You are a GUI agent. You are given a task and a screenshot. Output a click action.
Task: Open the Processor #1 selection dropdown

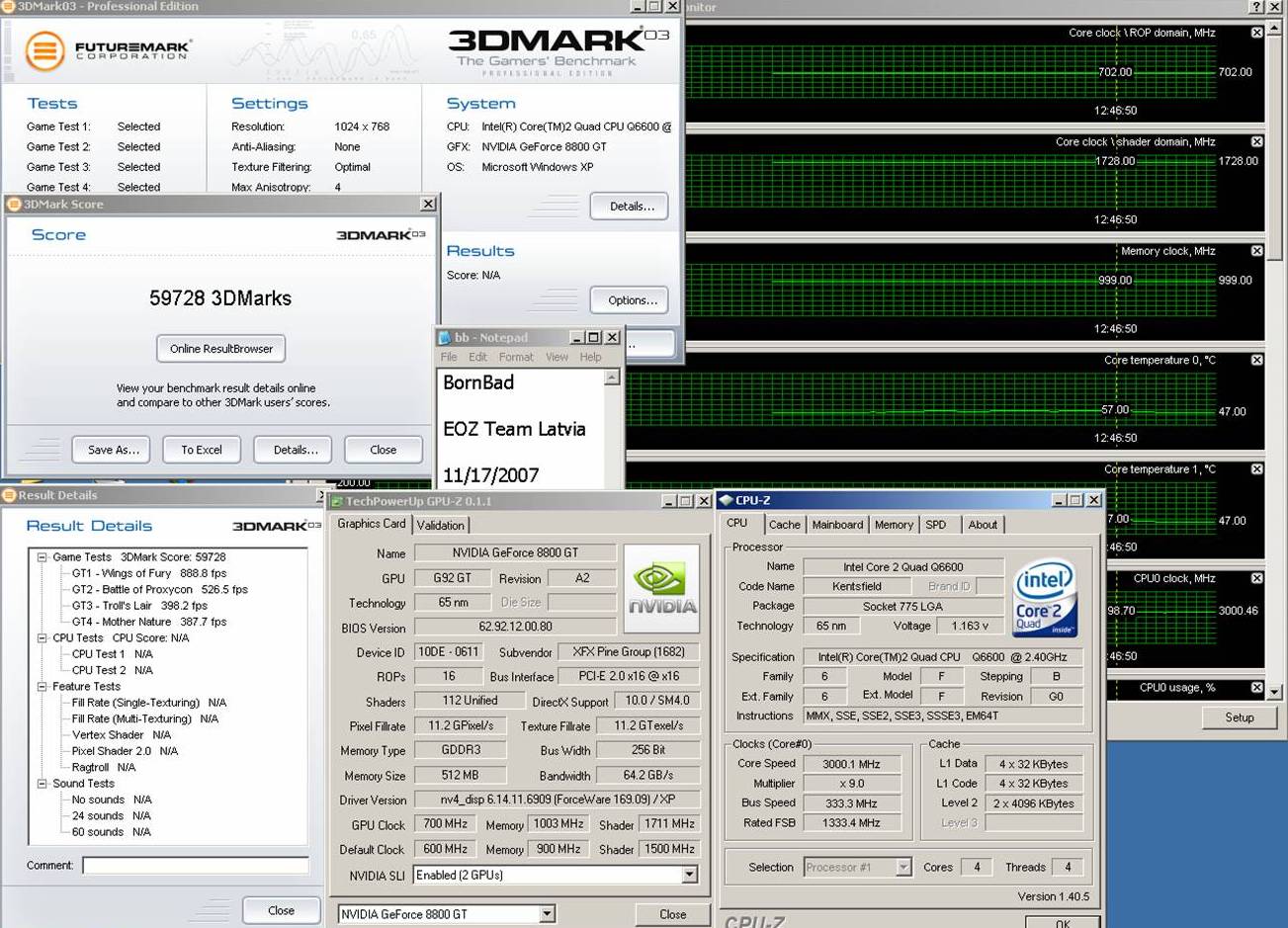click(x=902, y=867)
